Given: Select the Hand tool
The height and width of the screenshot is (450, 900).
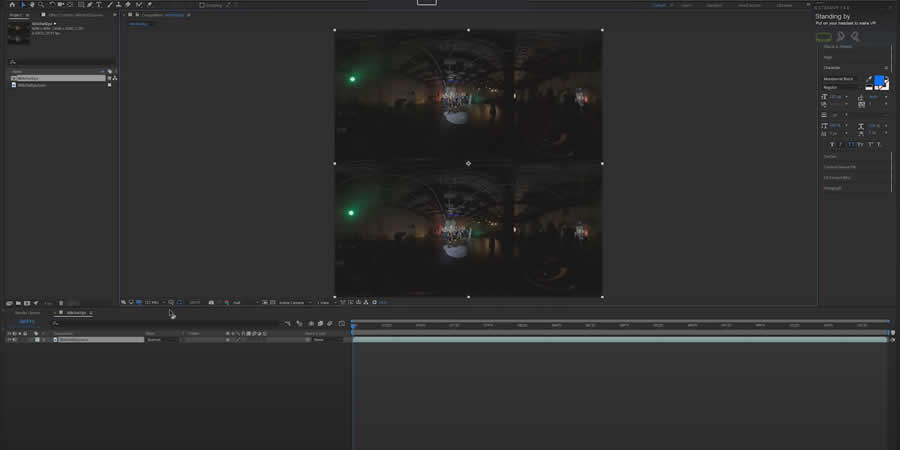Looking at the screenshot, I should 31,5.
